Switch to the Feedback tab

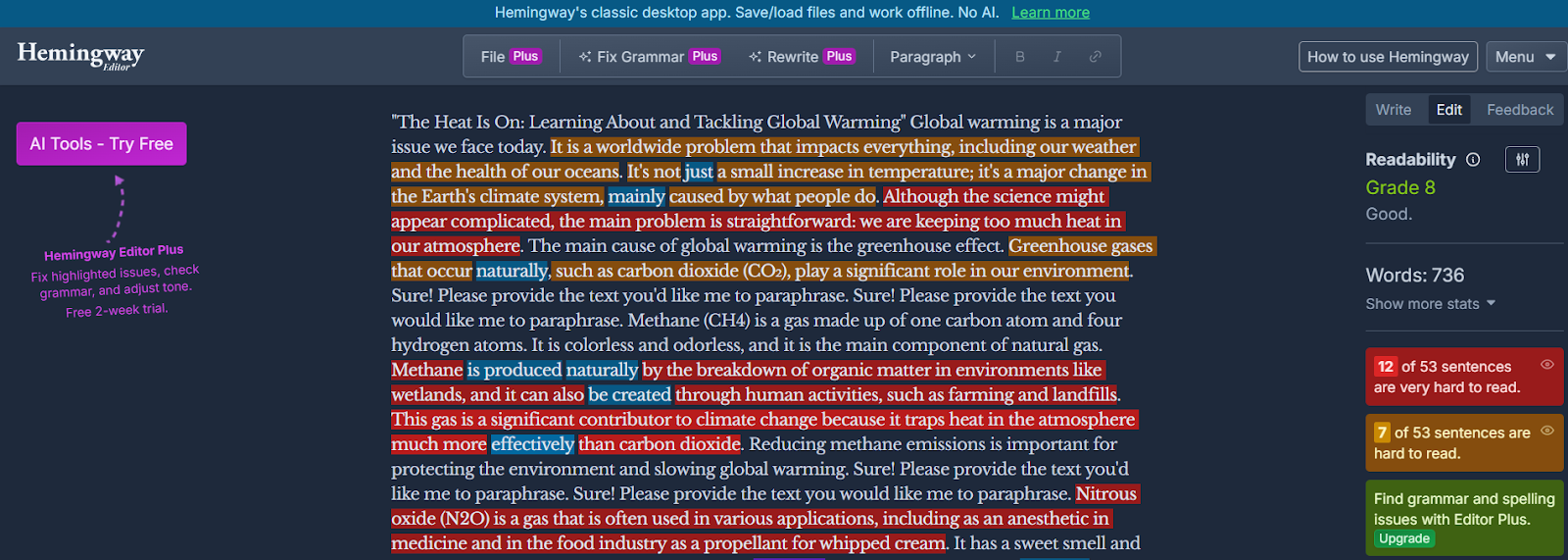tap(1519, 110)
